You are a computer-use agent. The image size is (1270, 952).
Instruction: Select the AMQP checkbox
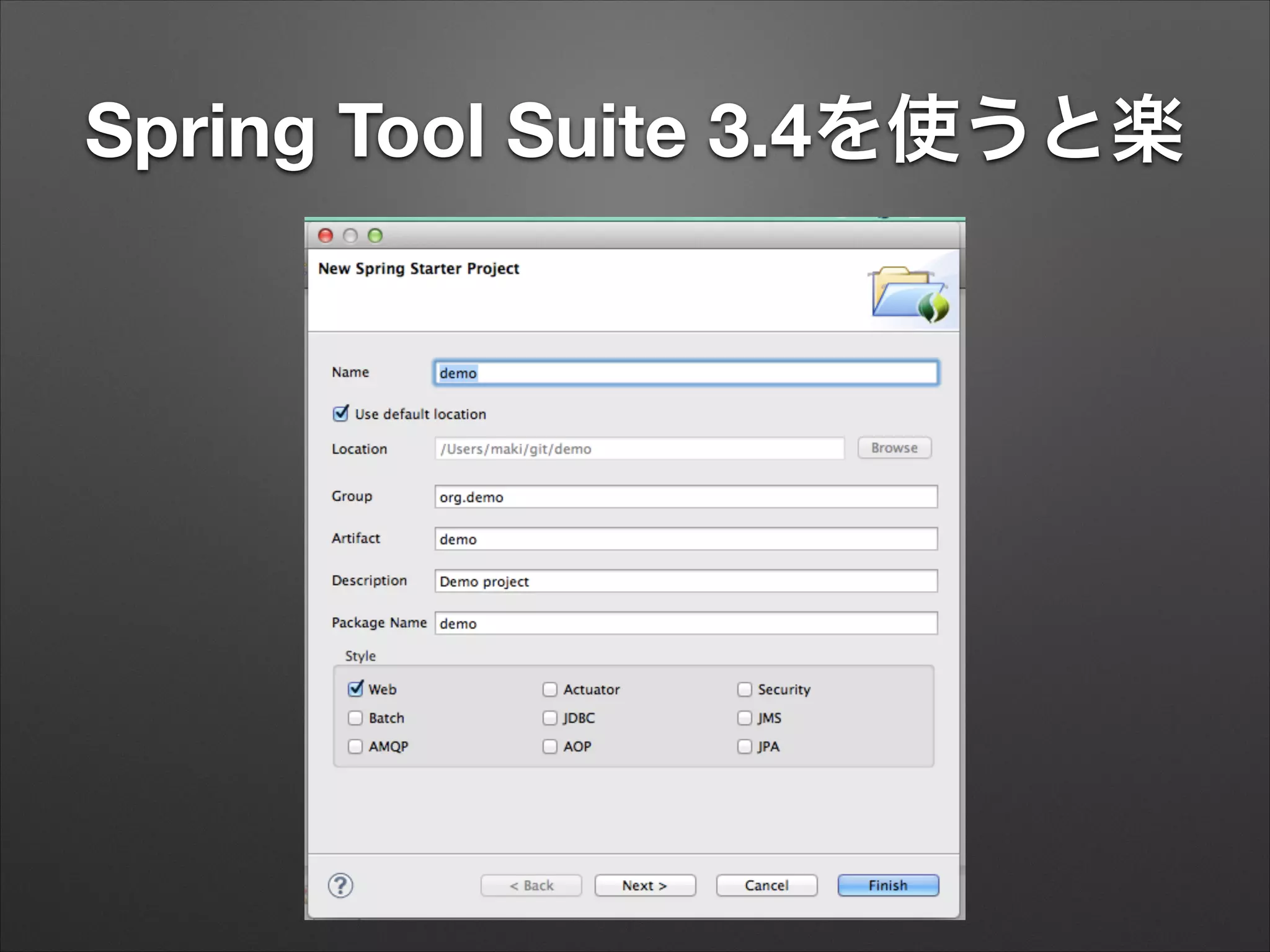(x=355, y=746)
